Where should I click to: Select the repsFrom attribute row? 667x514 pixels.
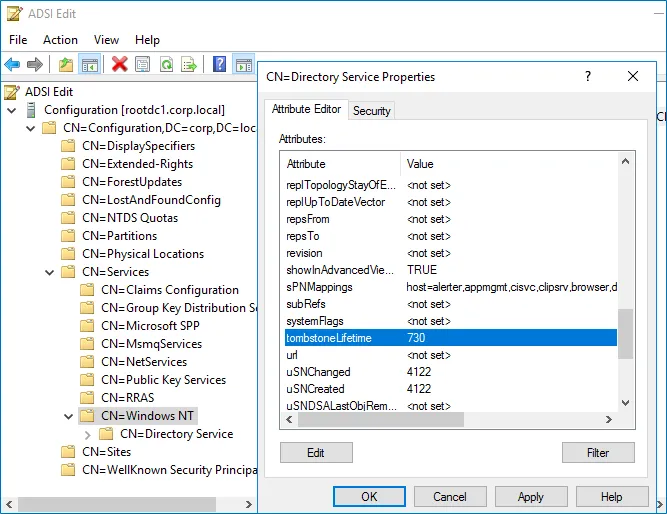point(451,219)
